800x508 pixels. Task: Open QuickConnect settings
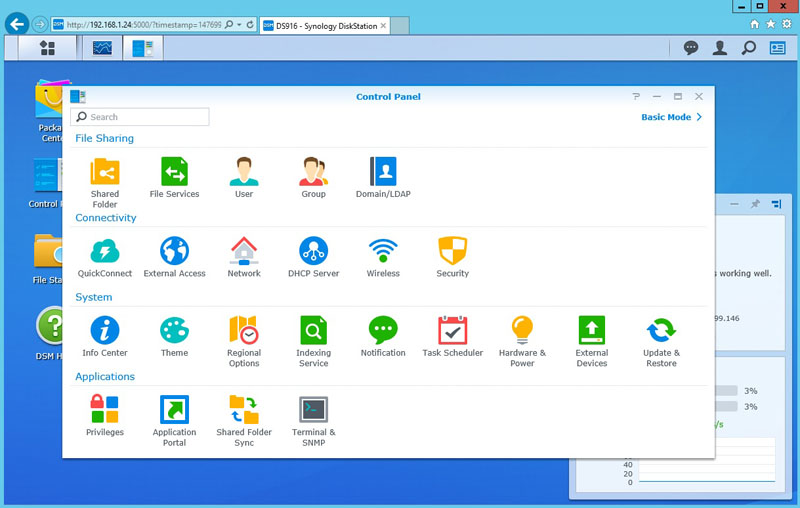(105, 257)
